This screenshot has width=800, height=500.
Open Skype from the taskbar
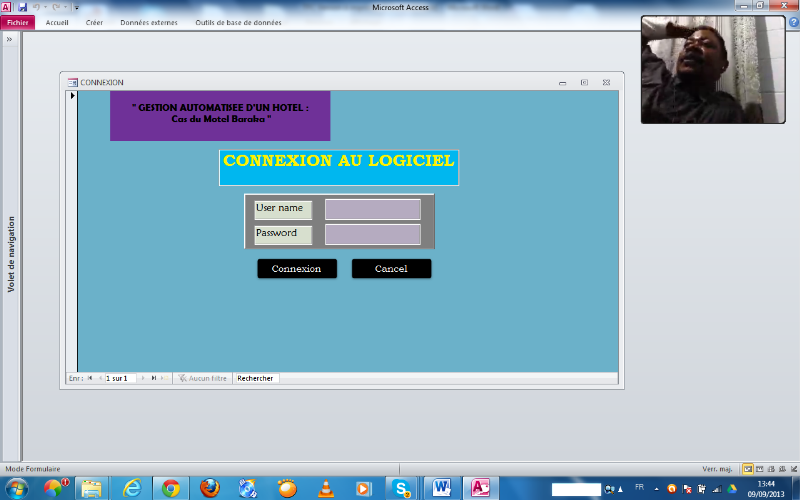click(402, 488)
